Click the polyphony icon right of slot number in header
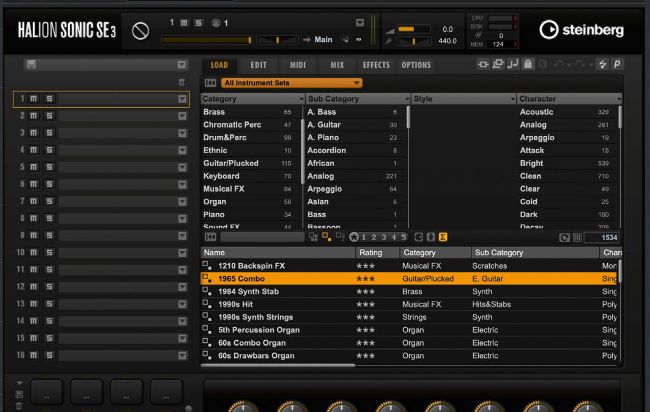The width and height of the screenshot is (650, 412). click(216, 23)
